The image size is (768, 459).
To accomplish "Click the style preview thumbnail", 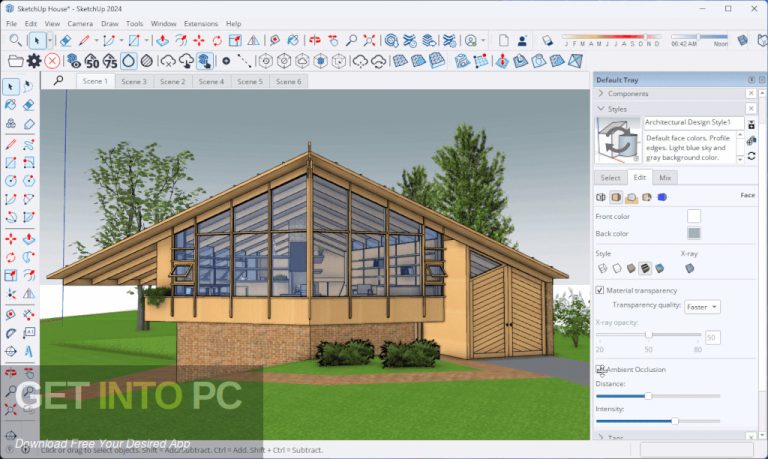I will 618,141.
